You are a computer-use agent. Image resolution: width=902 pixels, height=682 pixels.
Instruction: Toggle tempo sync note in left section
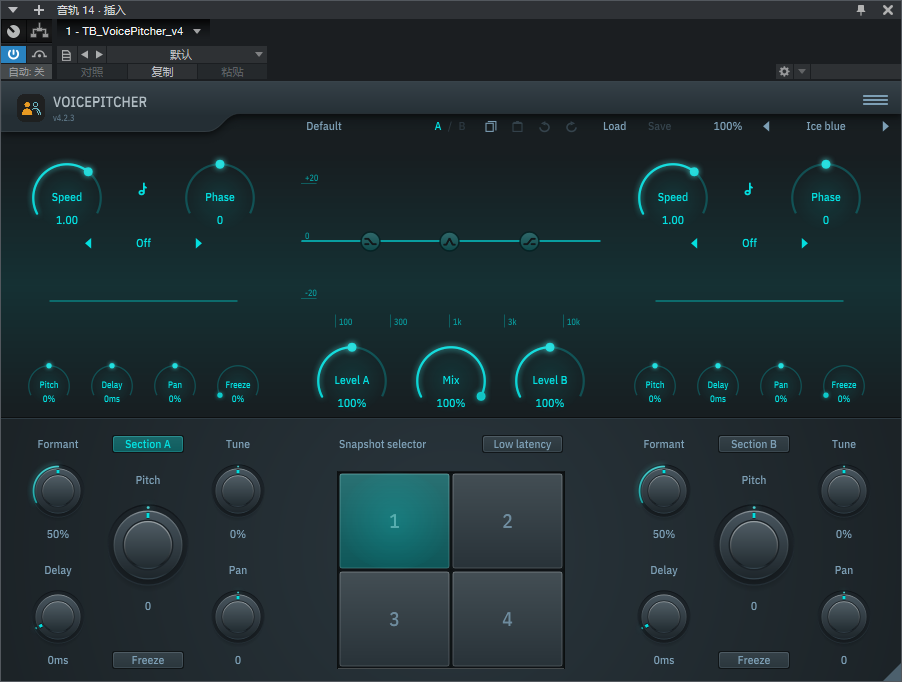(x=143, y=189)
